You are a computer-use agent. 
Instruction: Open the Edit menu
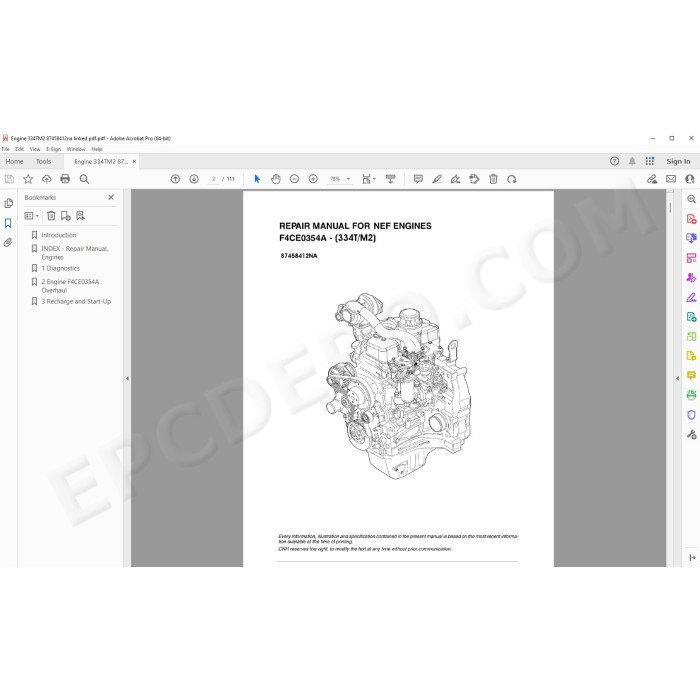coord(20,149)
